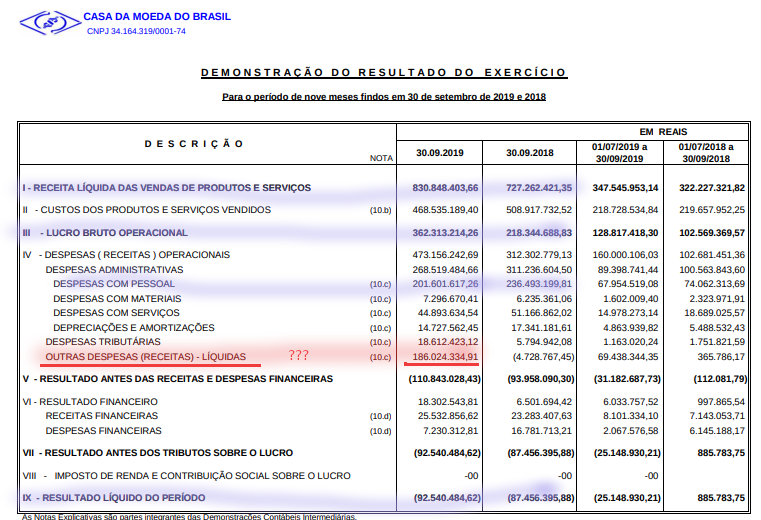Image resolution: width=761 pixels, height=520 pixels.
Task: Click the CNPJ number under company name
Action: (x=136, y=31)
